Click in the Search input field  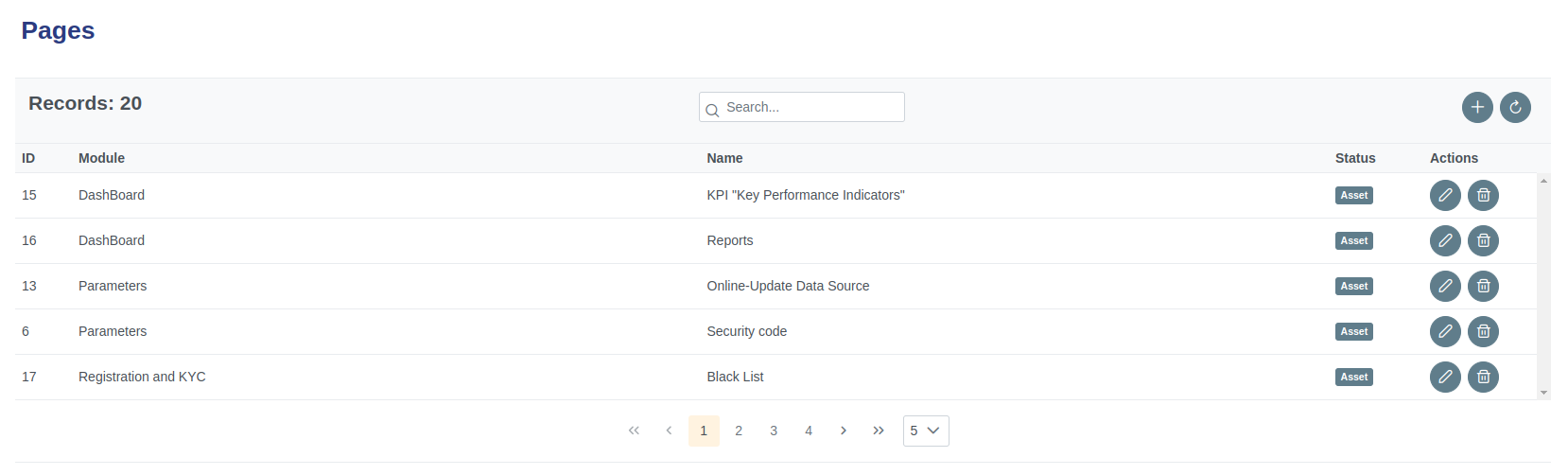(x=811, y=107)
